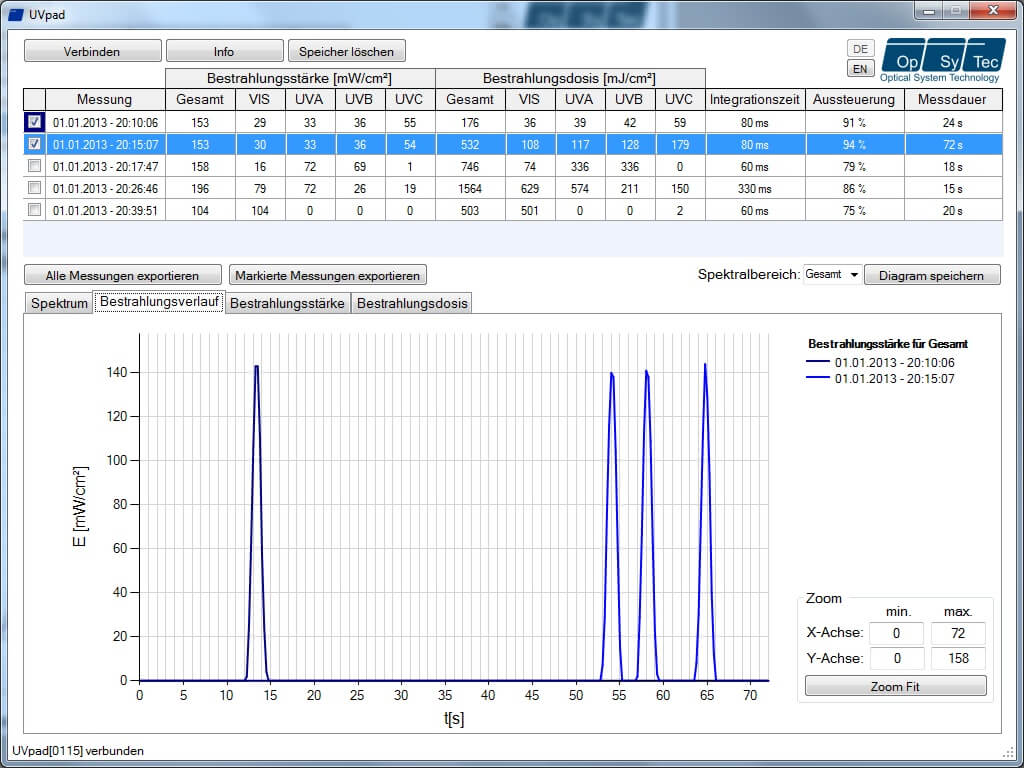1024x768 pixels.
Task: Enable the checkbox for measurement 20:17:47
Action: (x=33, y=166)
